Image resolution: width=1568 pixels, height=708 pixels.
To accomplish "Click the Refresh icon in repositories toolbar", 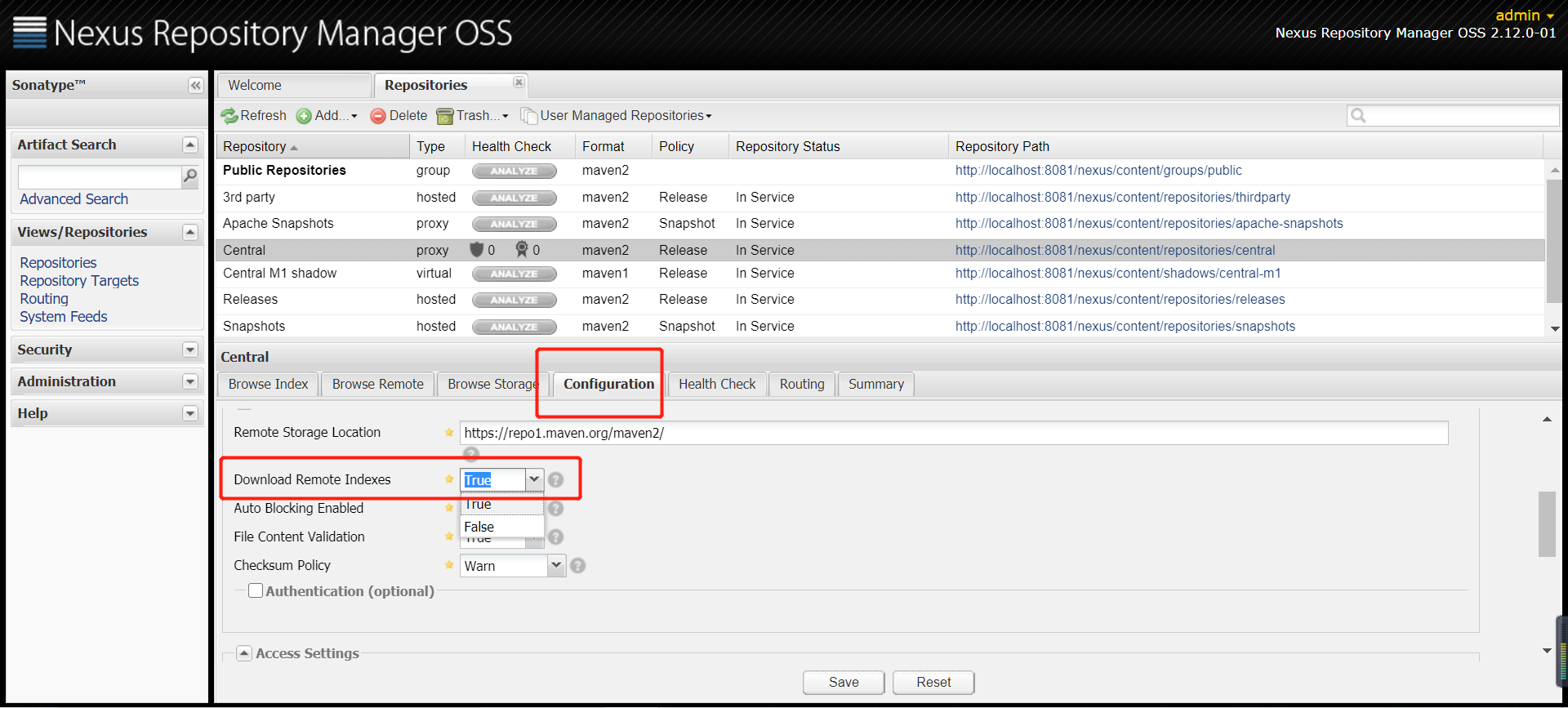I will pos(229,116).
